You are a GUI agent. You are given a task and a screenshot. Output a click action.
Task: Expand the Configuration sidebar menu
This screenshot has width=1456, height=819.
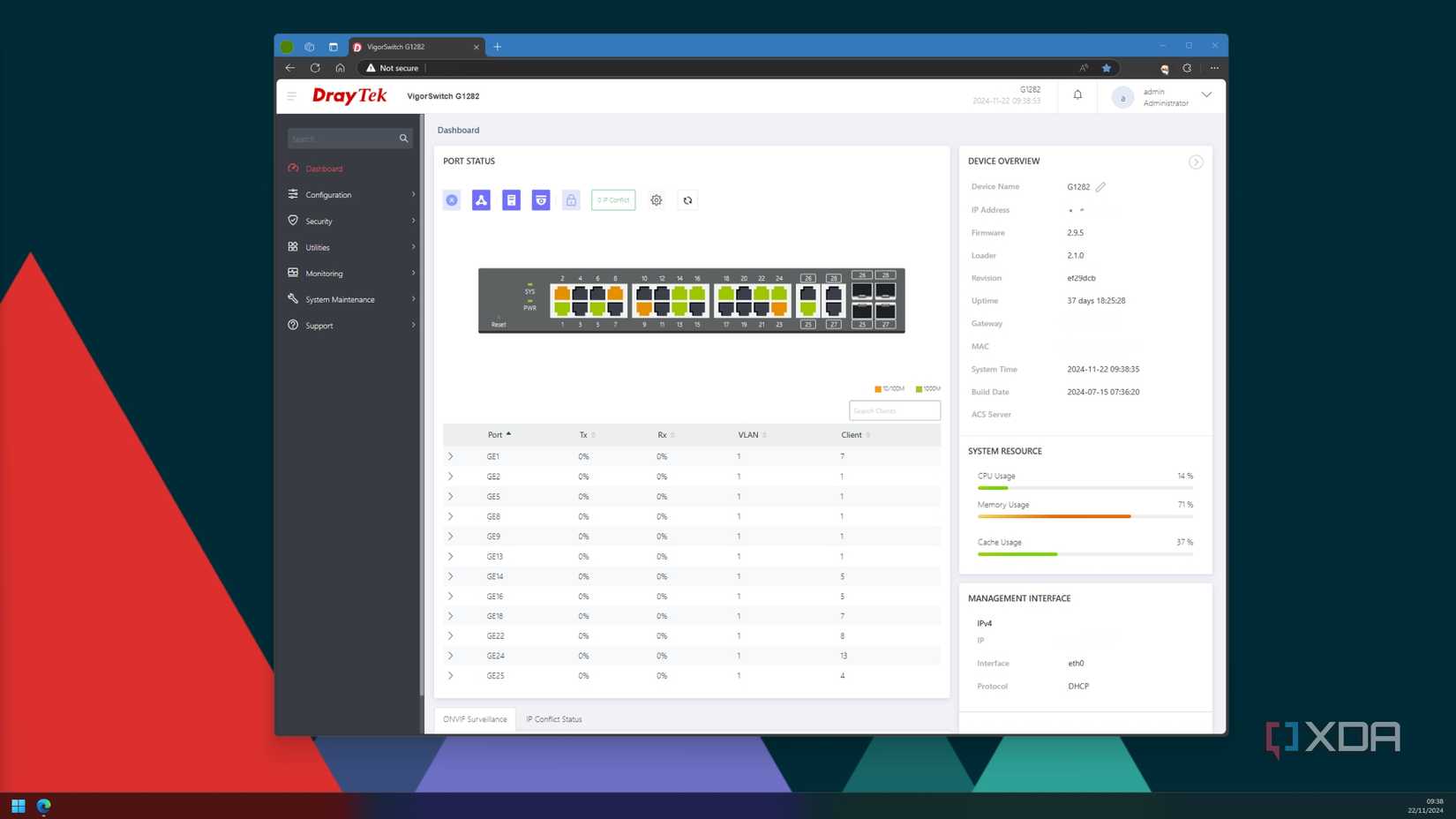(328, 194)
